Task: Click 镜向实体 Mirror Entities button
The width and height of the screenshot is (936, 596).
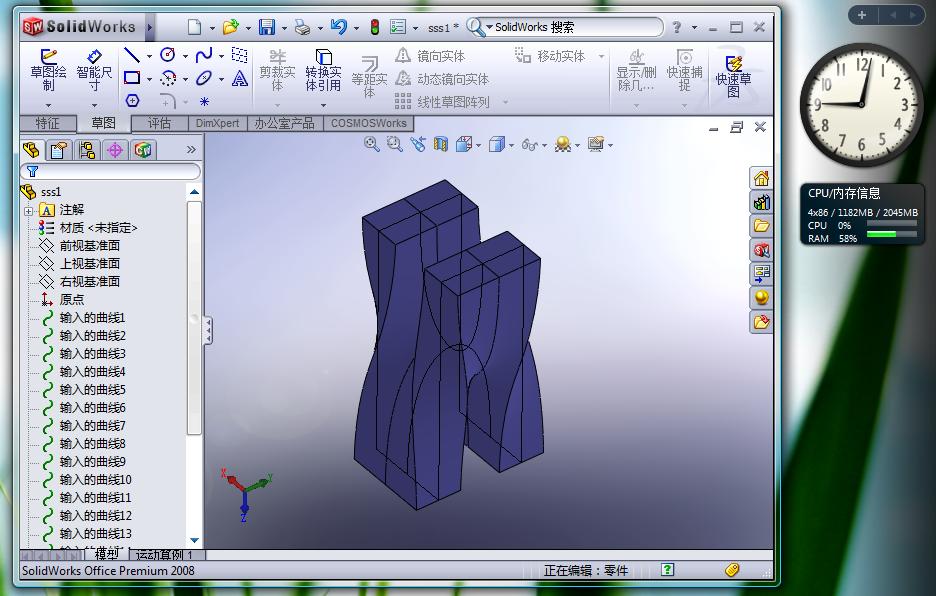Action: 430,56
